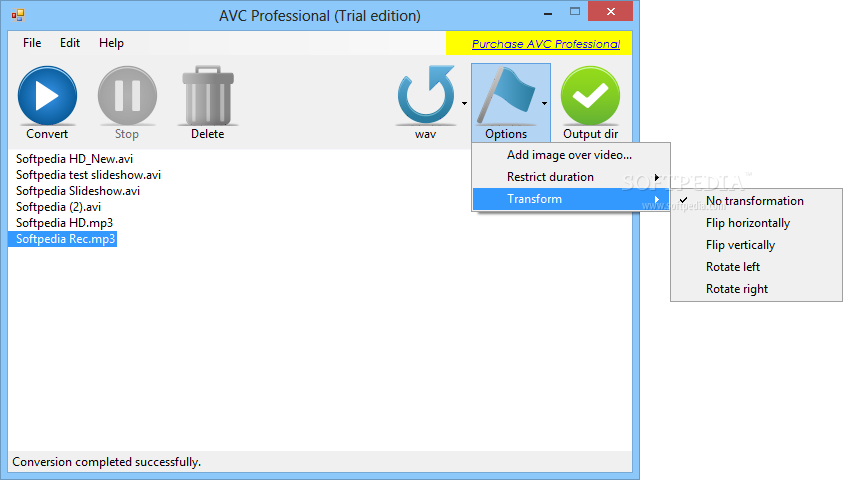
Task: Select Rotate left transformation
Action: (756, 267)
